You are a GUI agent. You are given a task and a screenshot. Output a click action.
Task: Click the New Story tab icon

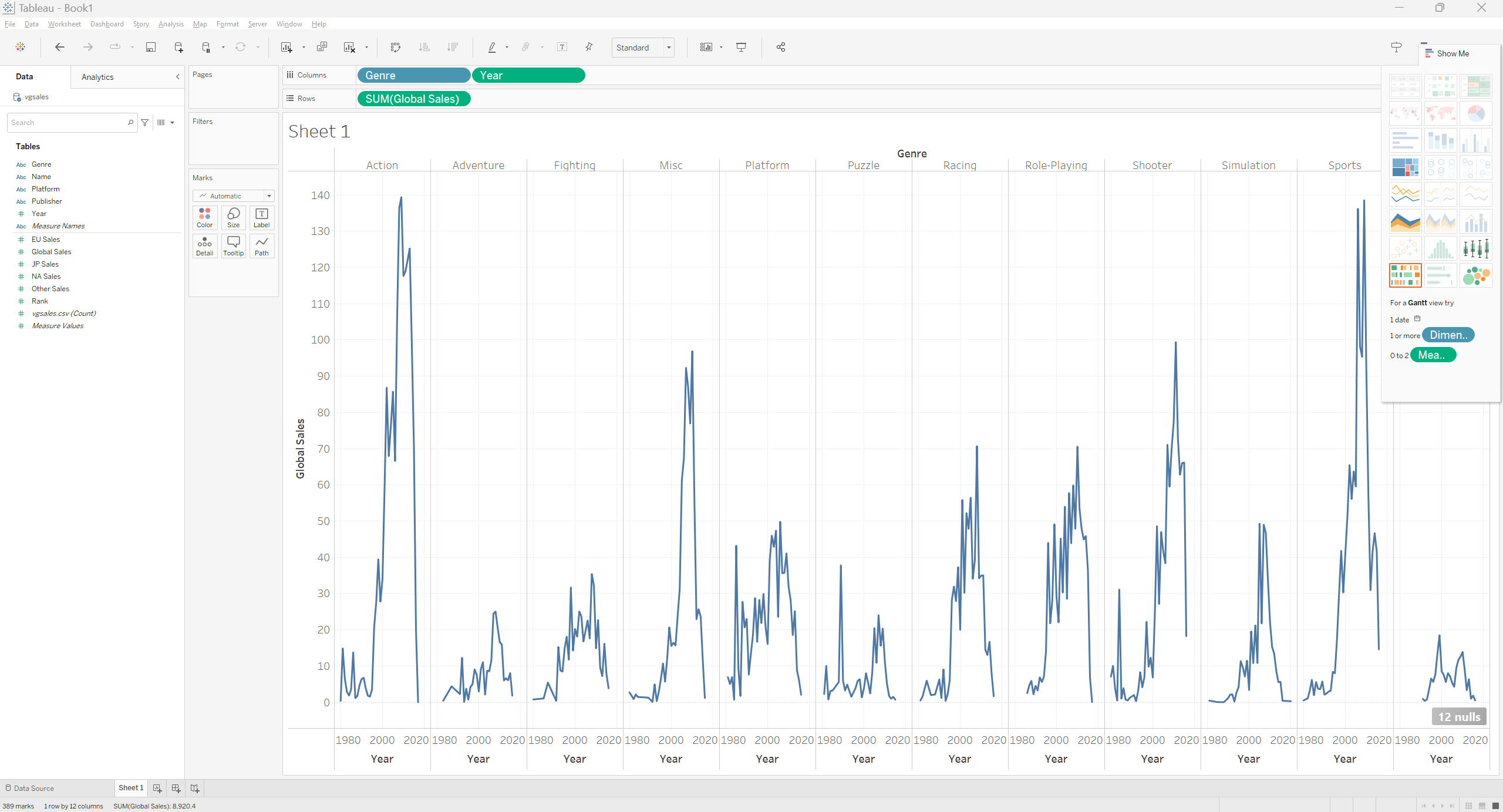[x=195, y=789]
